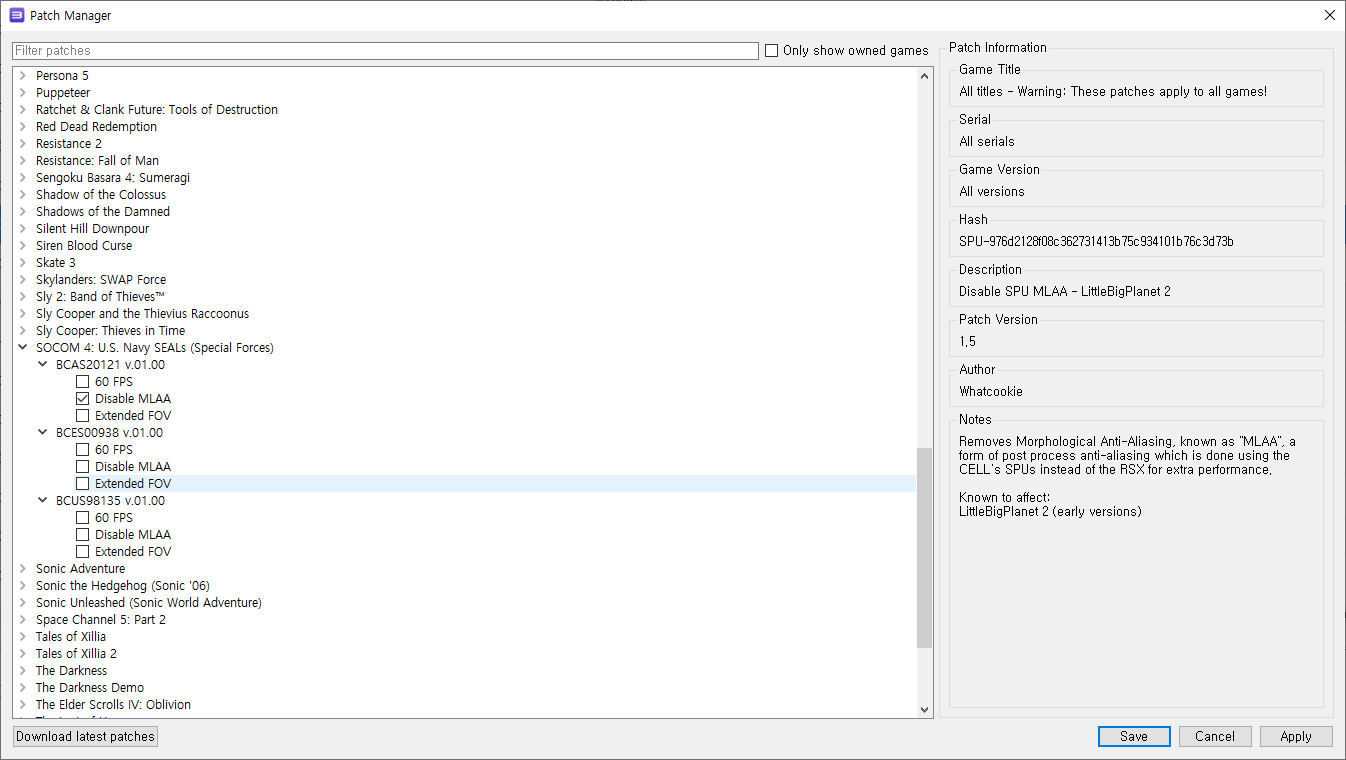Check Disable MLAA under BCES00938 v.01.00
This screenshot has height=760, width=1346.
(83, 467)
